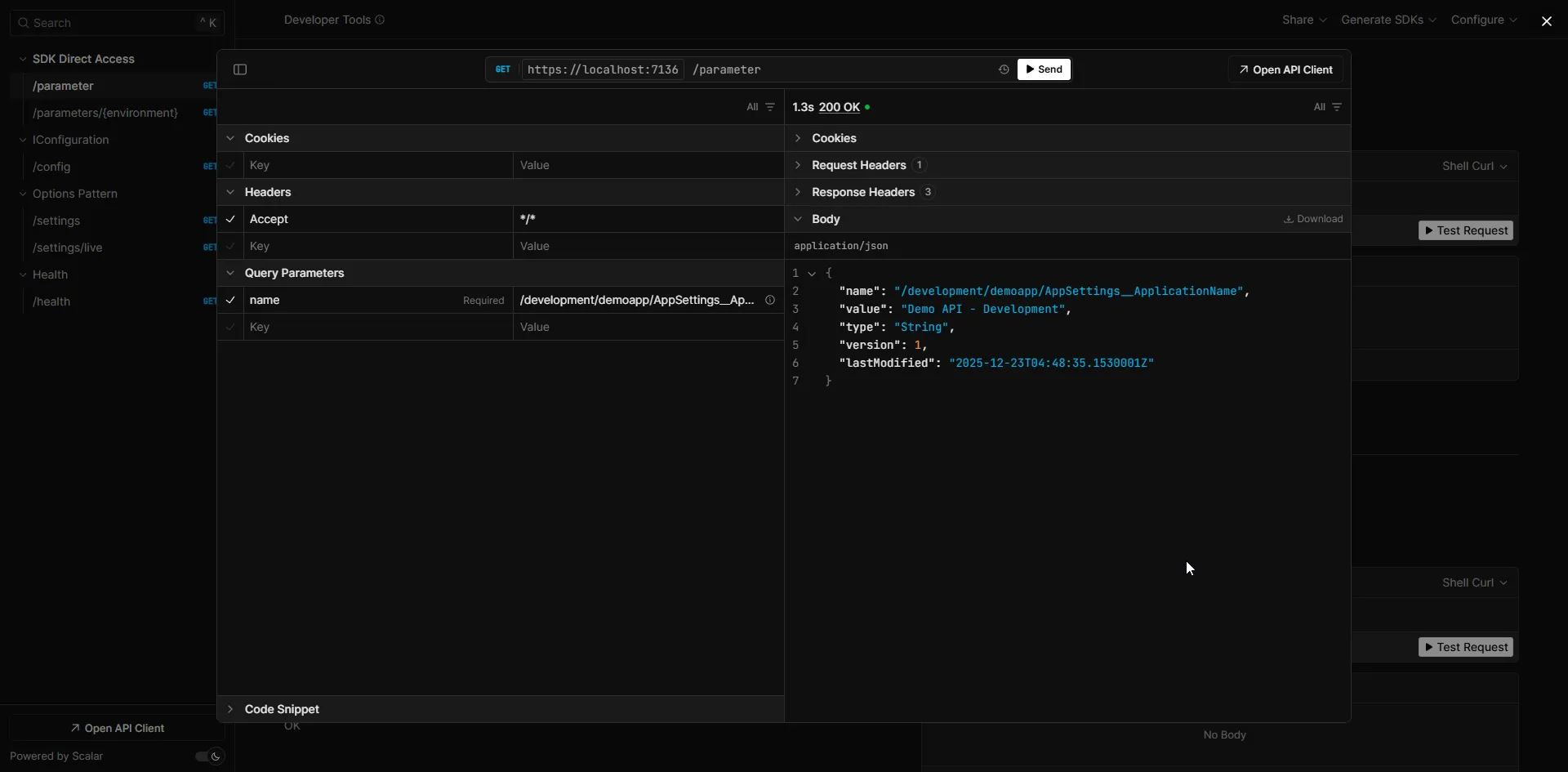The height and width of the screenshot is (772, 1568).
Task: Uncheck the name query parameter checkbox
Action: (x=230, y=301)
